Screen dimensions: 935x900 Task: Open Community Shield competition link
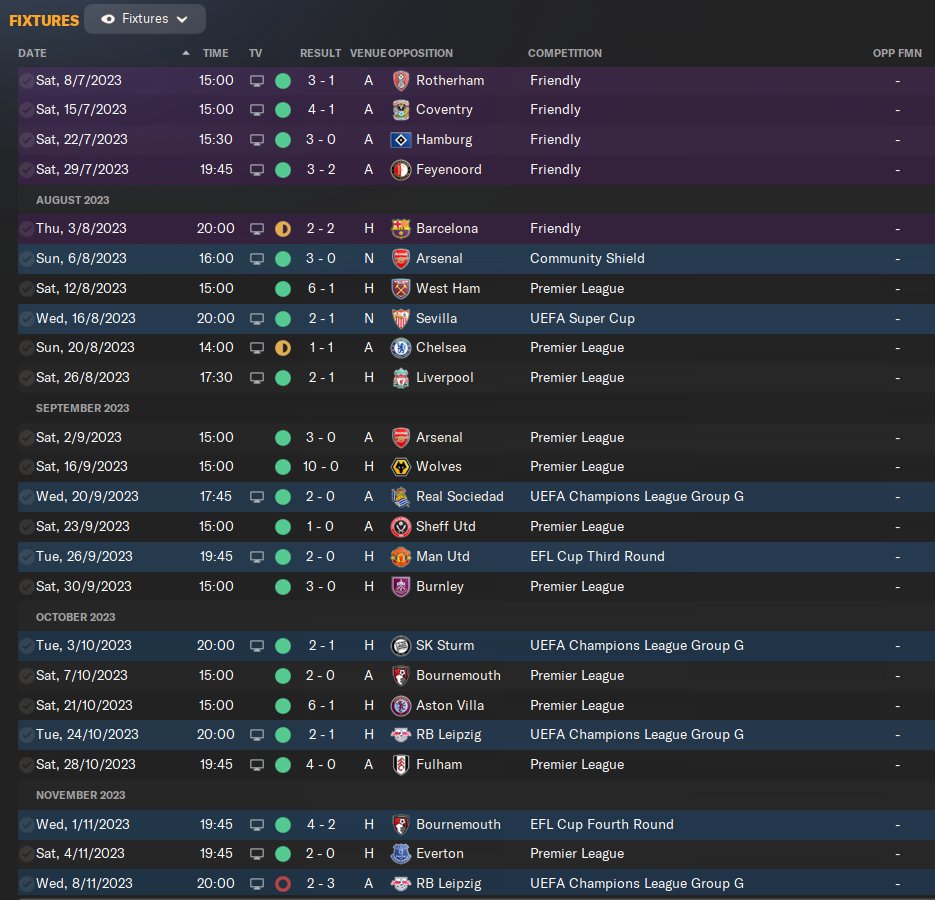587,259
